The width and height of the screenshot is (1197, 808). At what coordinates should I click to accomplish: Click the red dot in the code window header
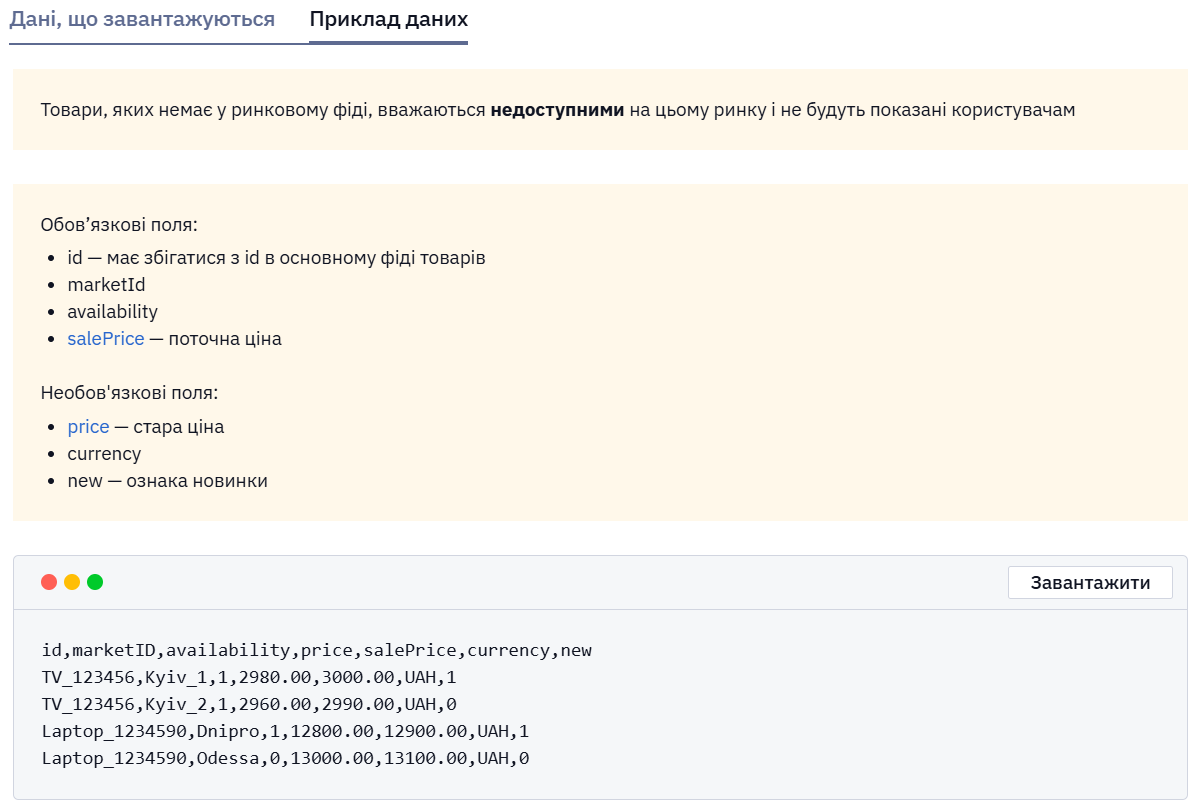tap(49, 582)
